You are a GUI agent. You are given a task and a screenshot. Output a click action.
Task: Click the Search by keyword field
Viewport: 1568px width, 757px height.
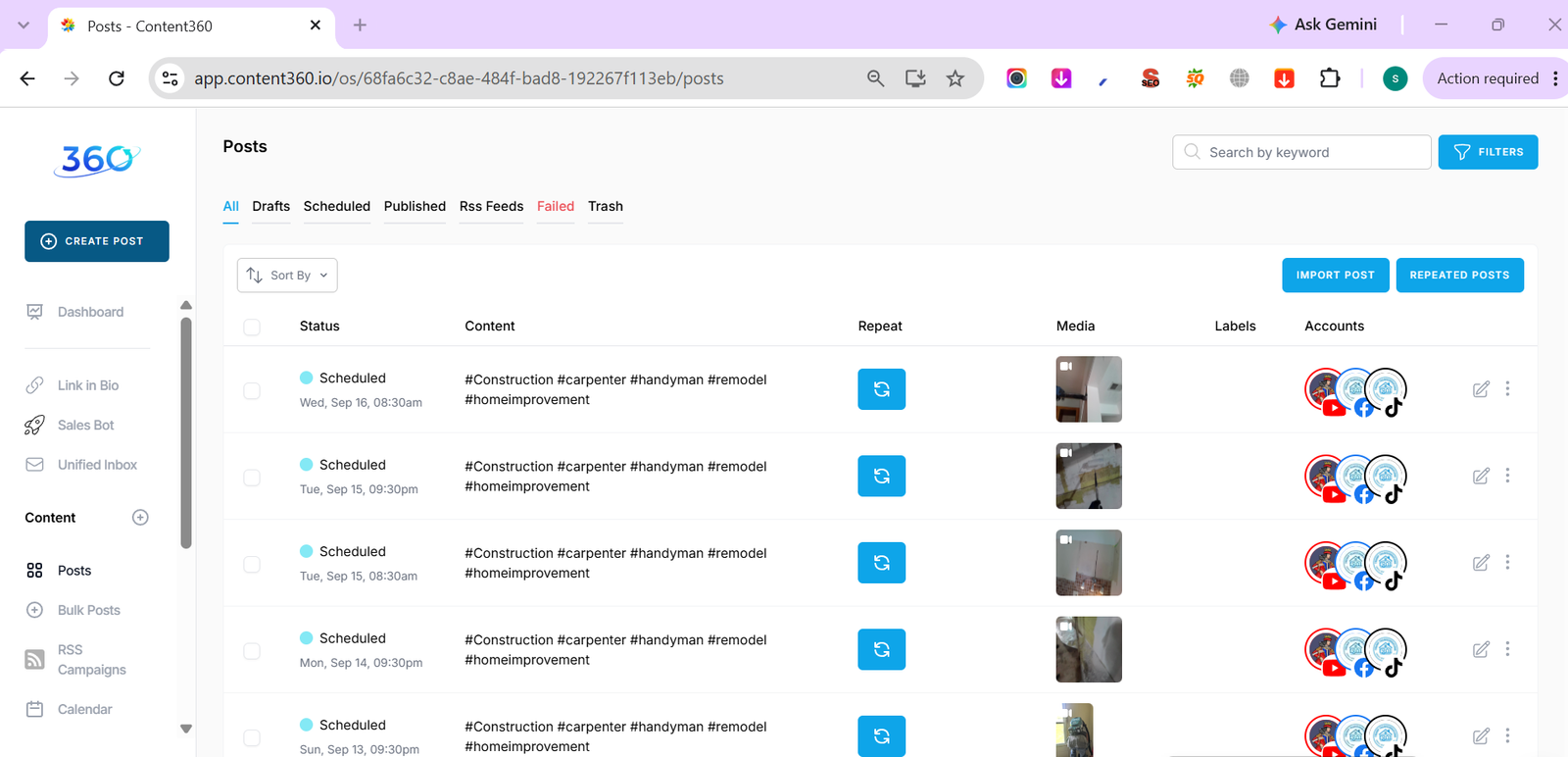[x=1301, y=152]
